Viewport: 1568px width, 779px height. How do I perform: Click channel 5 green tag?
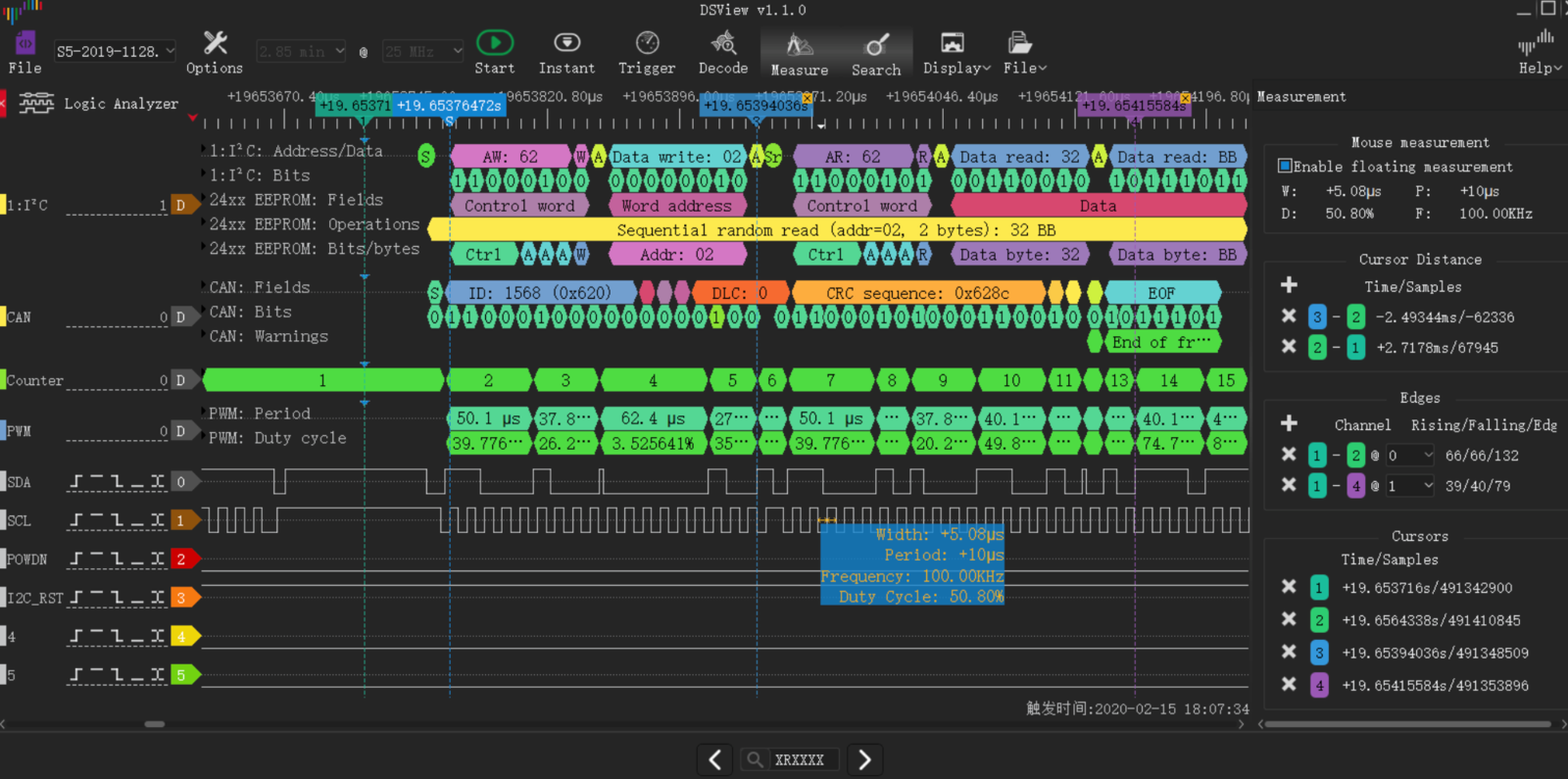[183, 674]
